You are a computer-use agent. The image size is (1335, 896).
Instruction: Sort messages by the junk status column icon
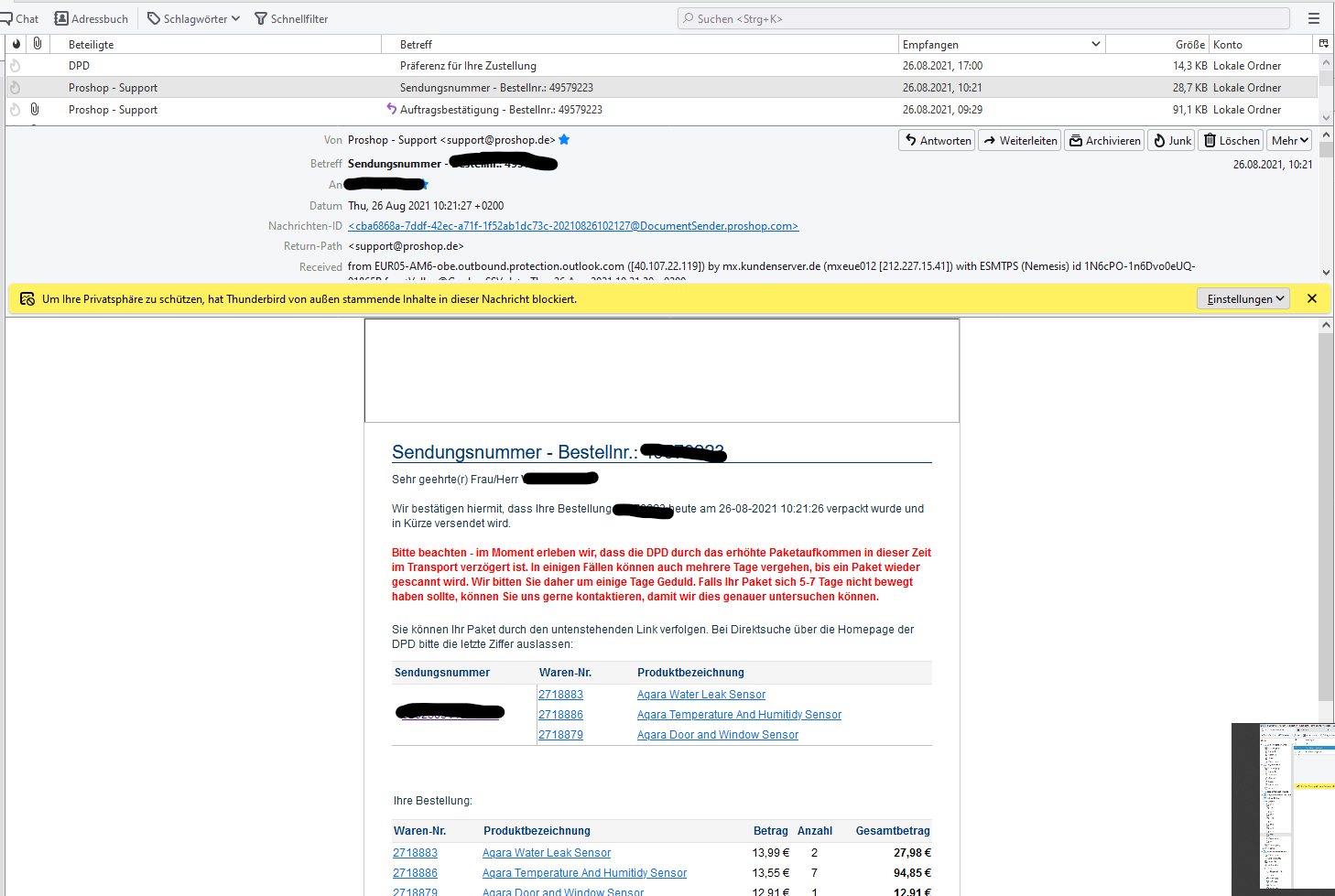click(x=16, y=44)
